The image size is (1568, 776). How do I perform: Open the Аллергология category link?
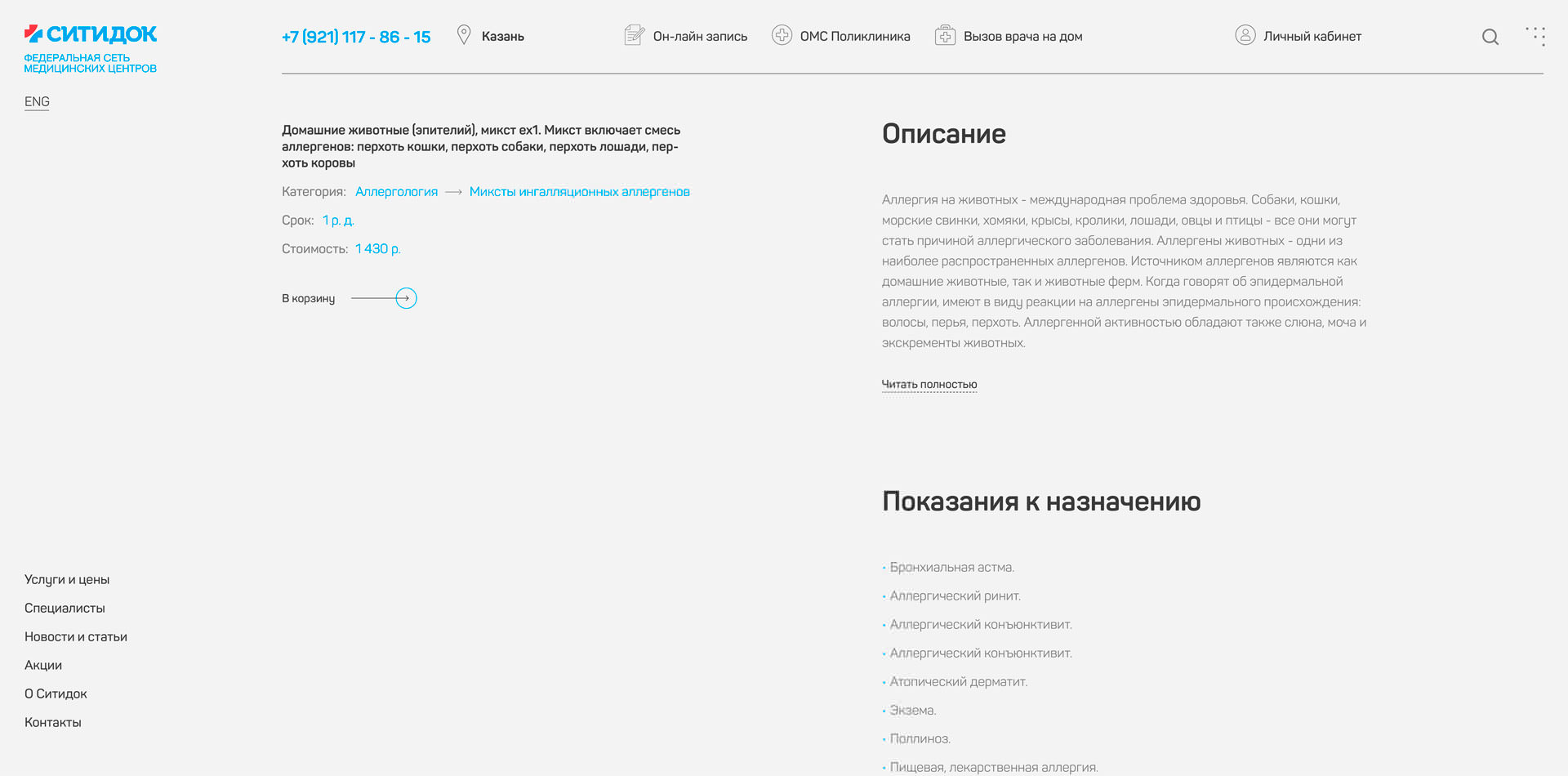(x=396, y=191)
